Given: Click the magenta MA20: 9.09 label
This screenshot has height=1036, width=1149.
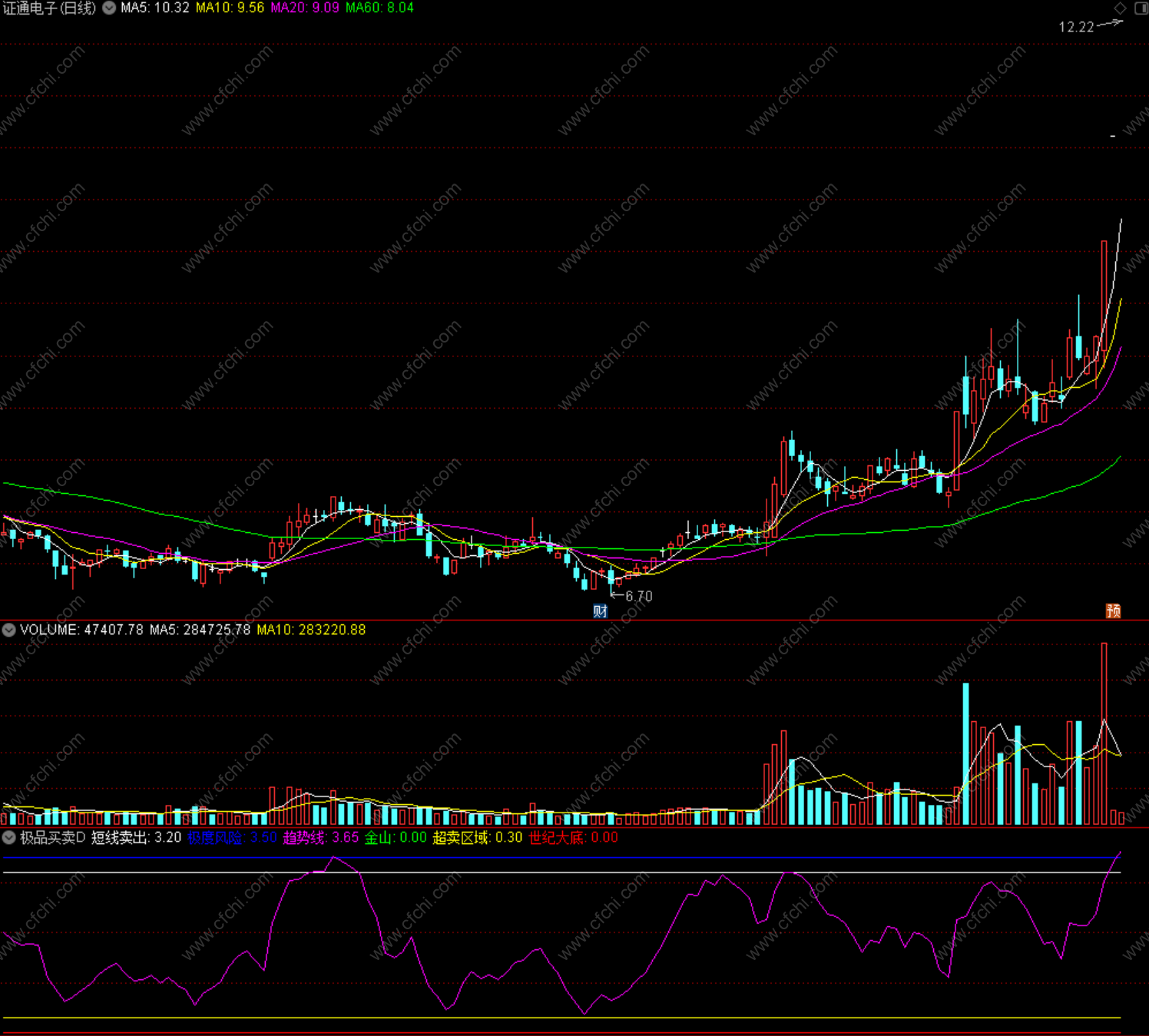Looking at the screenshot, I should click(305, 8).
